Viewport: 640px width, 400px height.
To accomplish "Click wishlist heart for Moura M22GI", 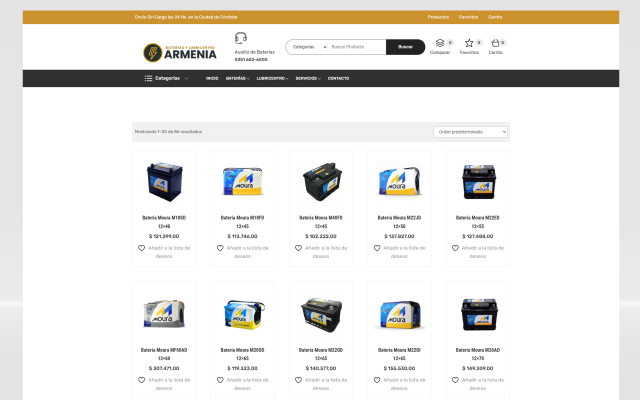I will pos(377,380).
